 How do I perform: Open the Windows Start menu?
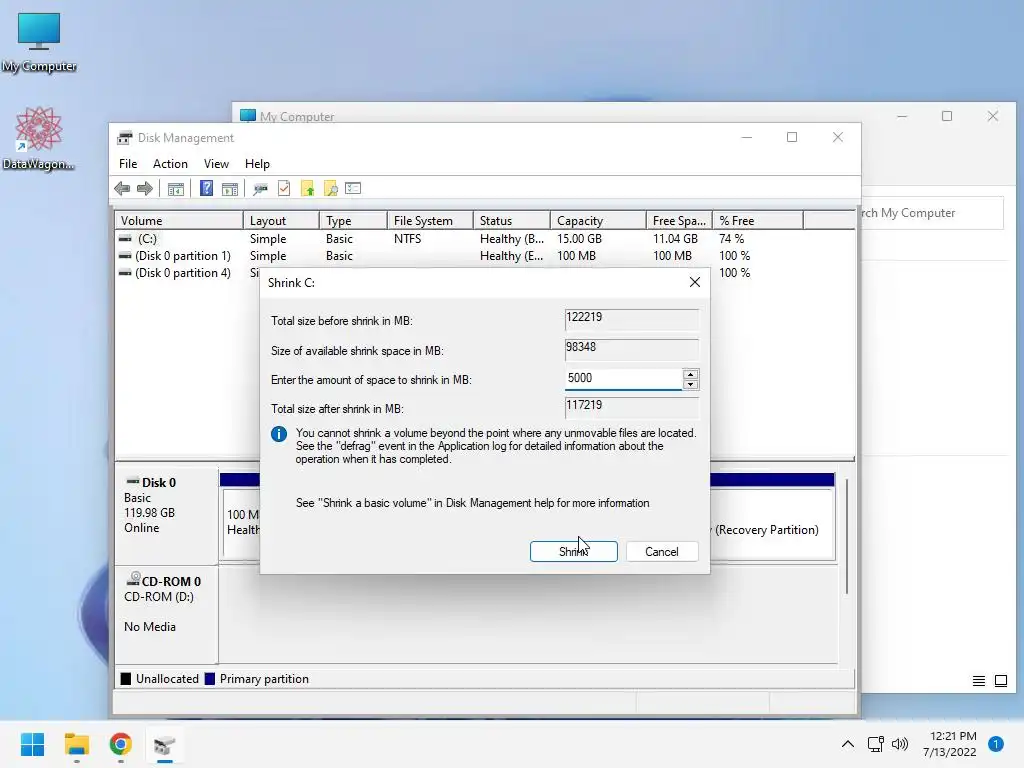(x=33, y=744)
